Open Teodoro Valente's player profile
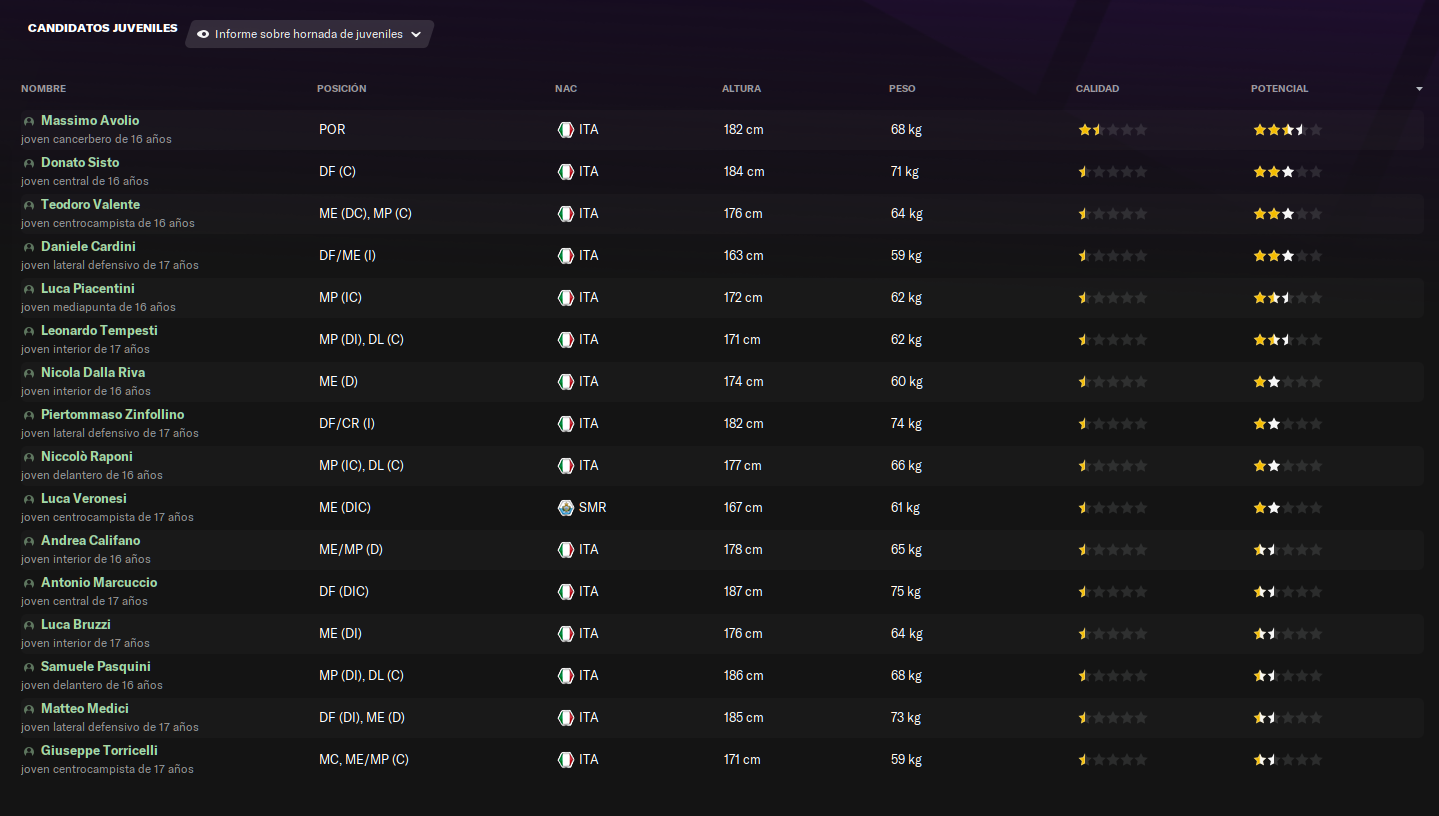The width and height of the screenshot is (1439, 816). [90, 204]
